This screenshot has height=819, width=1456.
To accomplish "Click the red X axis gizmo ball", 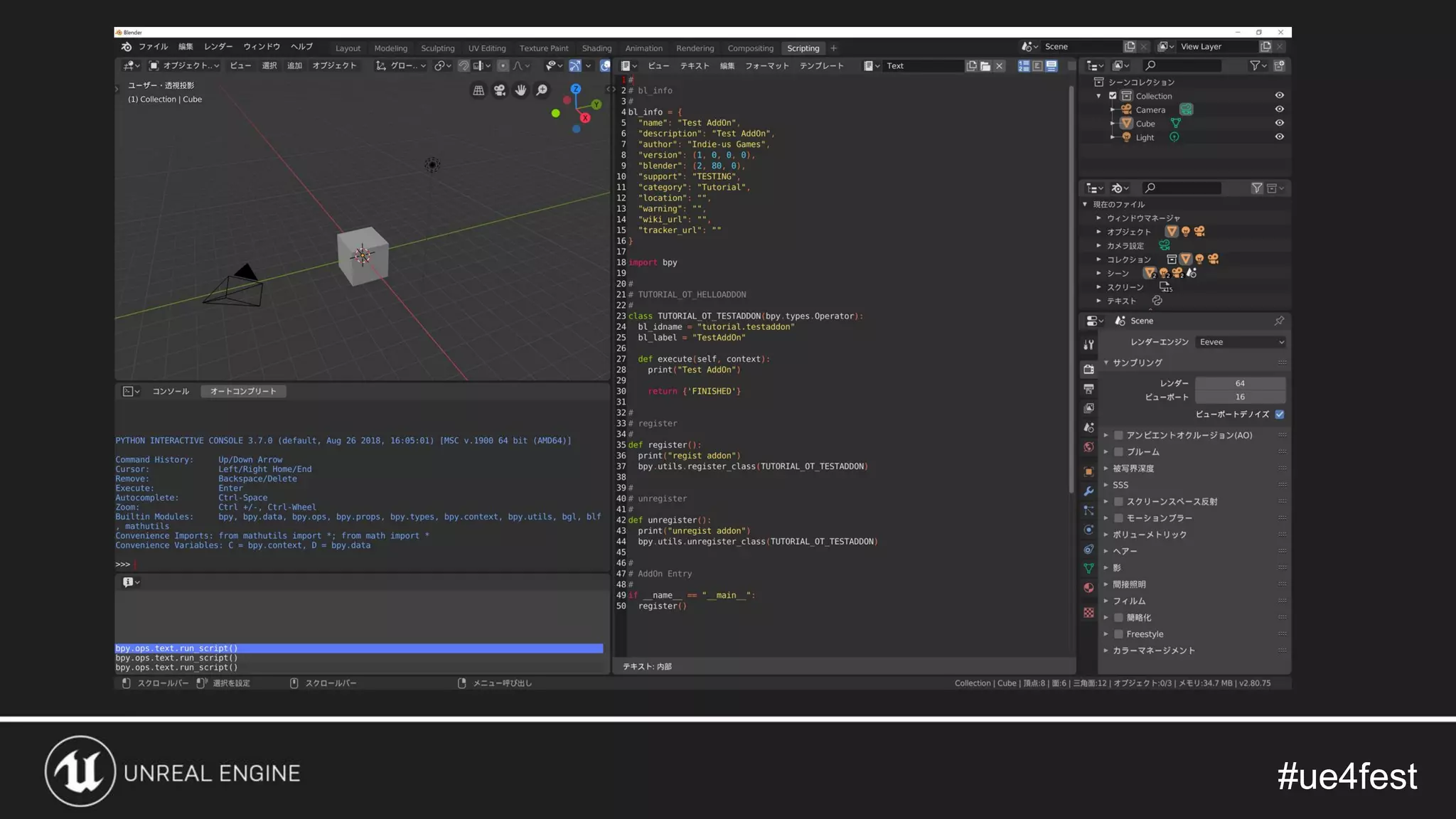I will point(585,118).
